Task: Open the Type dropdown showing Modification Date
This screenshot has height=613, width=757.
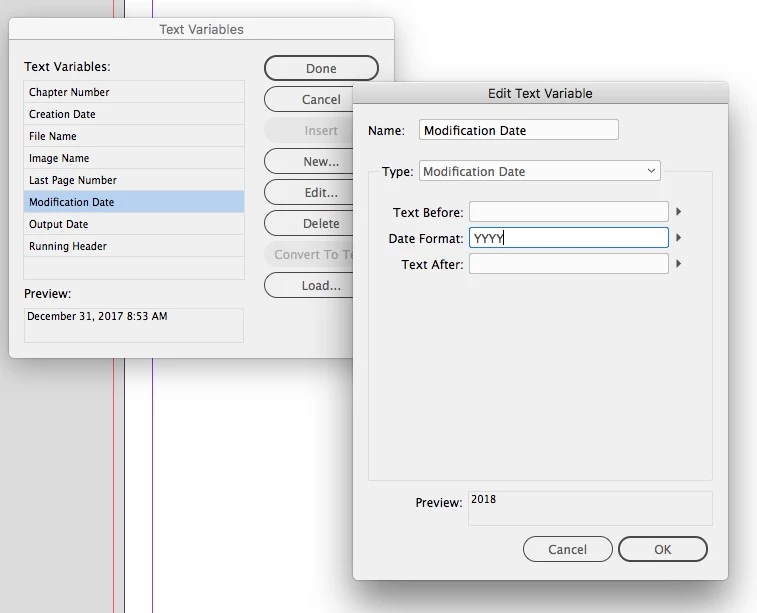Action: tap(540, 171)
